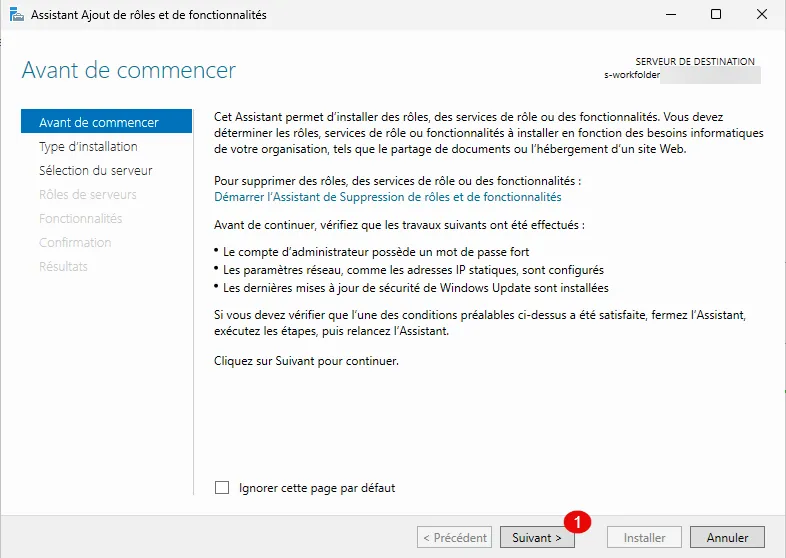Image resolution: width=786 pixels, height=558 pixels.
Task: Open the 'Sélection du serveur' step
Action: 95,171
